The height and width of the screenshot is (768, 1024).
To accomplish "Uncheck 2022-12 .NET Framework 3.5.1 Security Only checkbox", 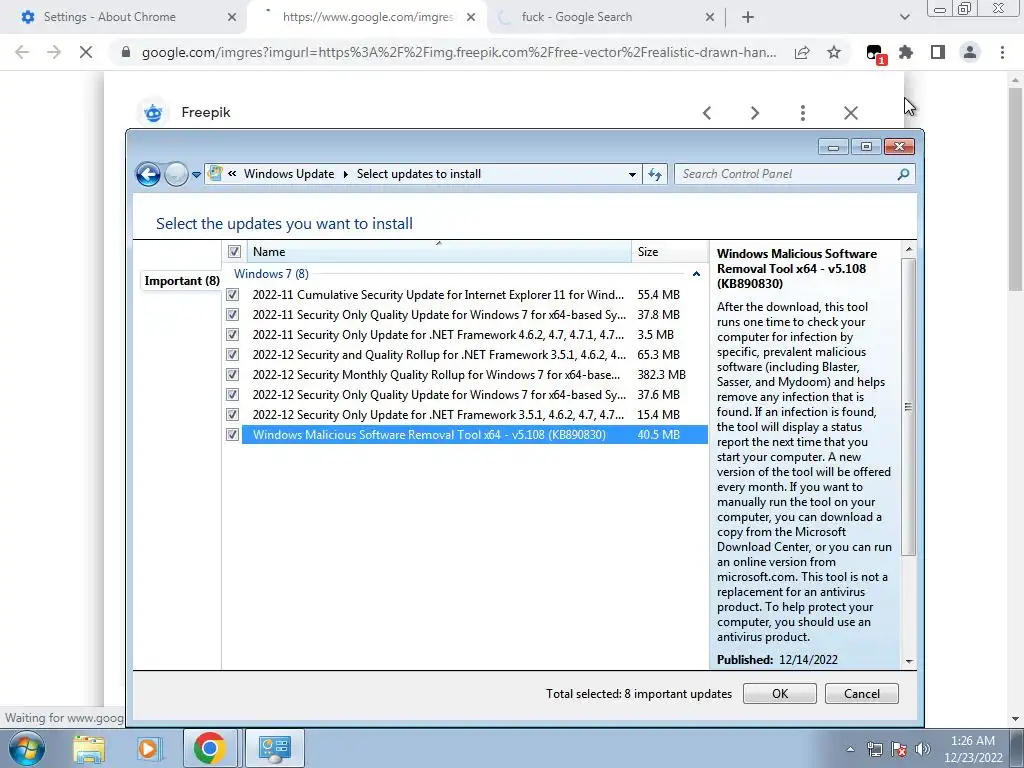I will pos(232,415).
